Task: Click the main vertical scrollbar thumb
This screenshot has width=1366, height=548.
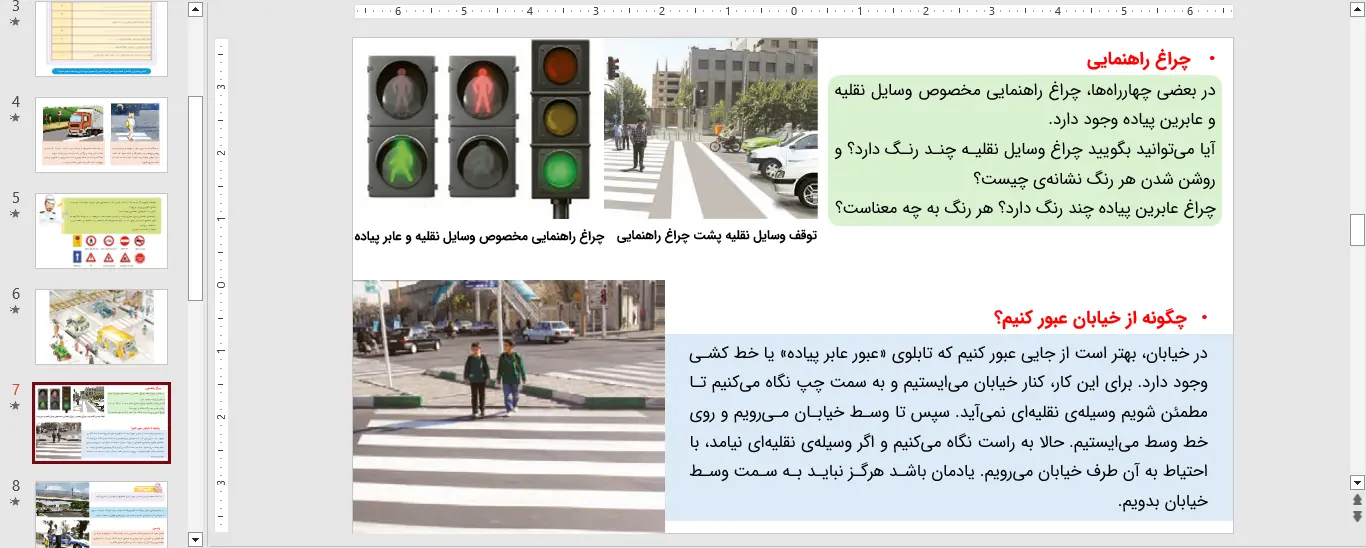Action: tap(1357, 230)
